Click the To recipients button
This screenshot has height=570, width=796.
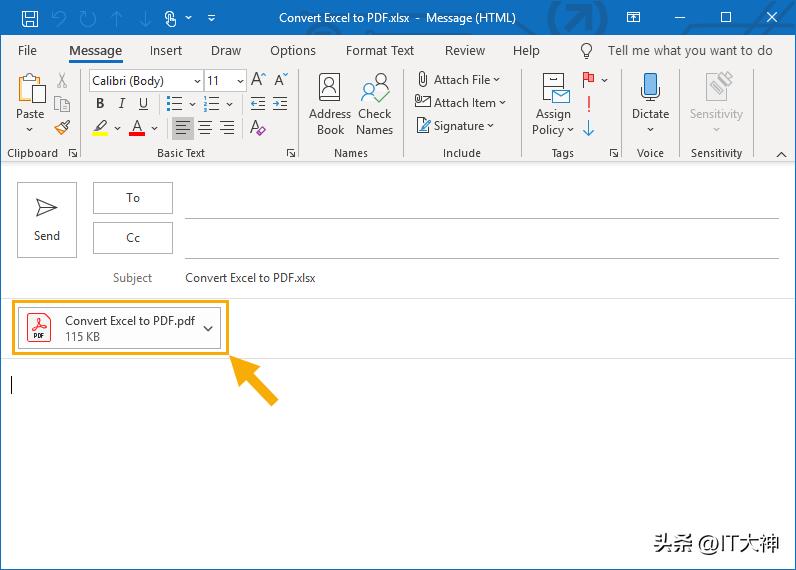tap(133, 198)
